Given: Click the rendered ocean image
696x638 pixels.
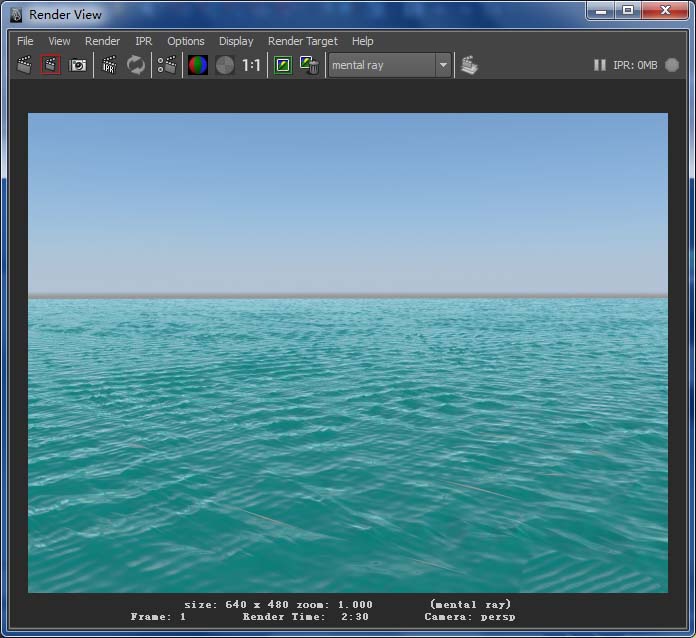Looking at the screenshot, I should click(348, 353).
